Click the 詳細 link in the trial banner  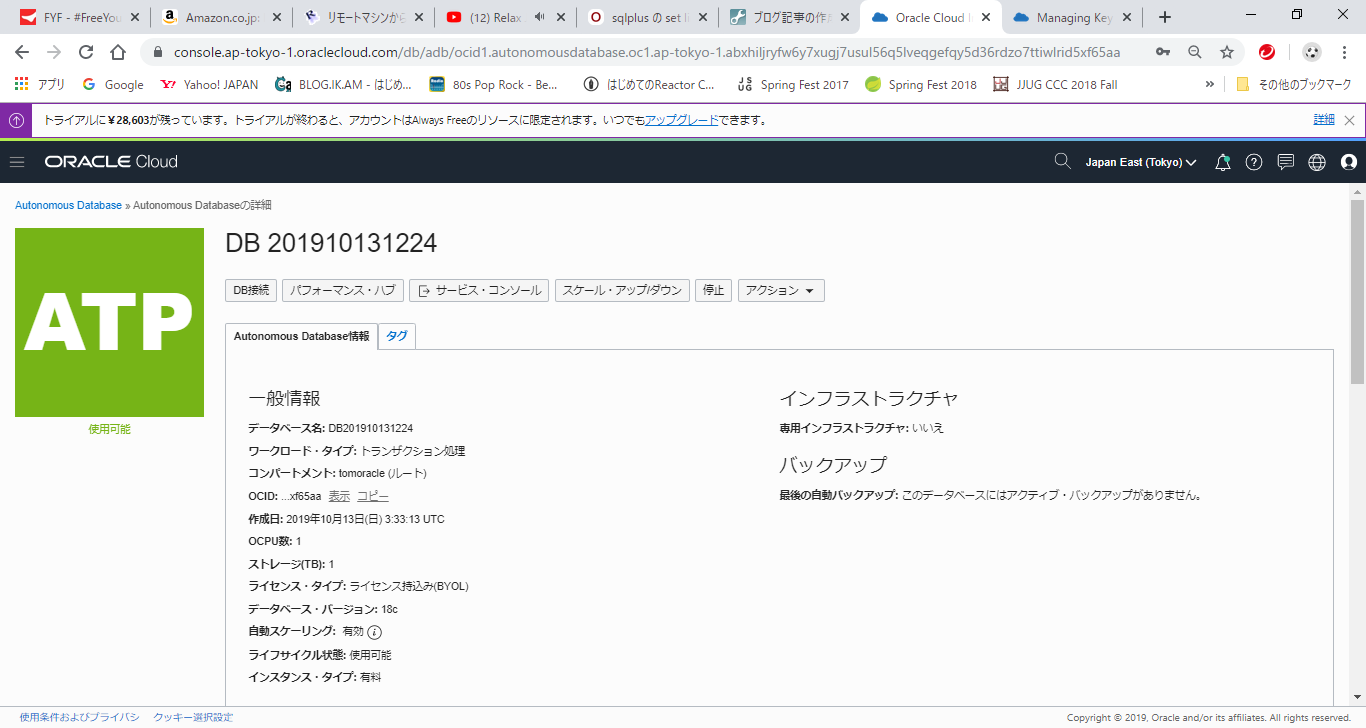(x=1324, y=120)
